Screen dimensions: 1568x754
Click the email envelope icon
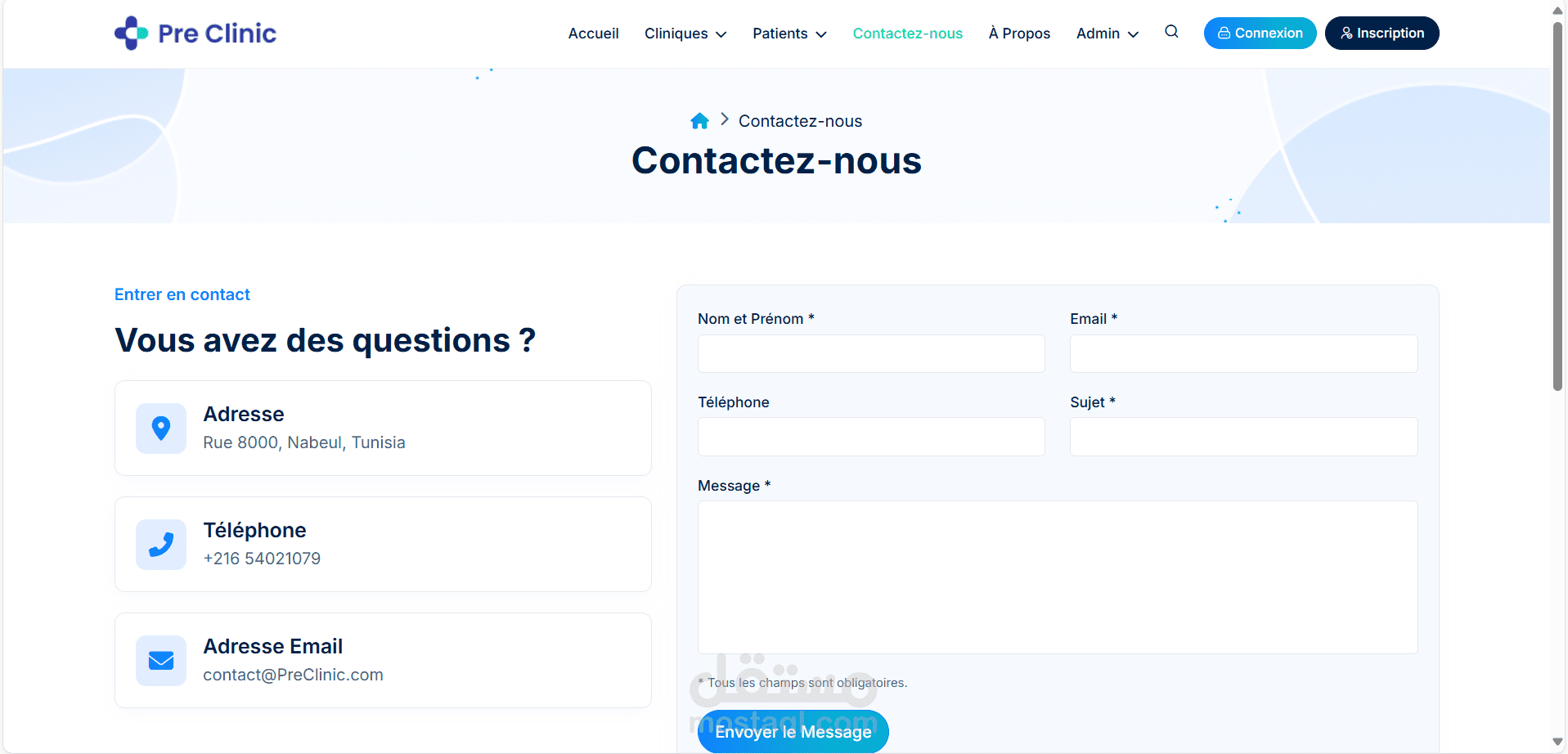161,661
